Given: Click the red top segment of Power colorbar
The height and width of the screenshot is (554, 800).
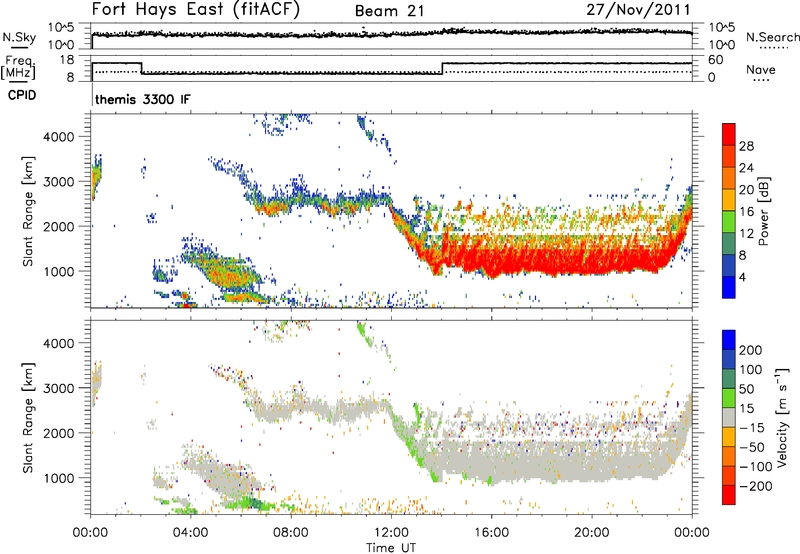Looking at the screenshot, I should click(x=729, y=134).
